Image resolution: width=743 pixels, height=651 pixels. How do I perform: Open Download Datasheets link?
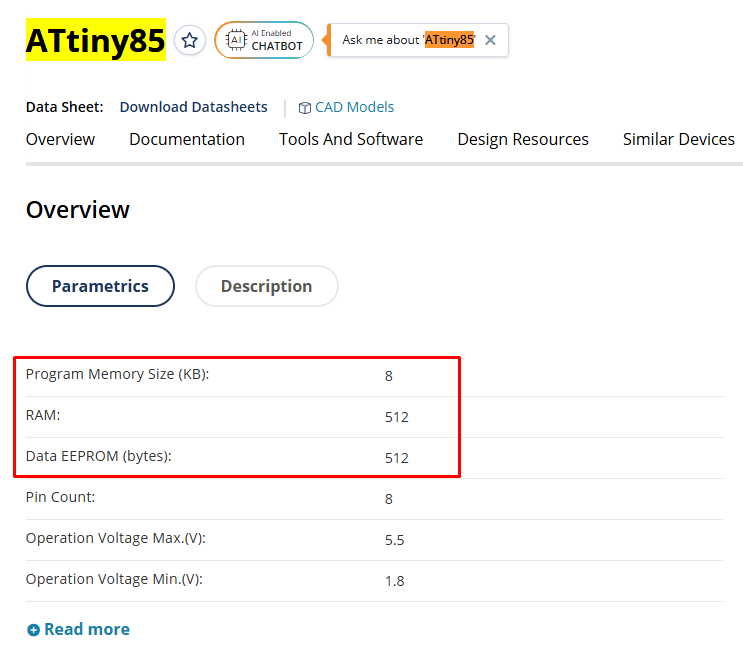click(x=193, y=107)
